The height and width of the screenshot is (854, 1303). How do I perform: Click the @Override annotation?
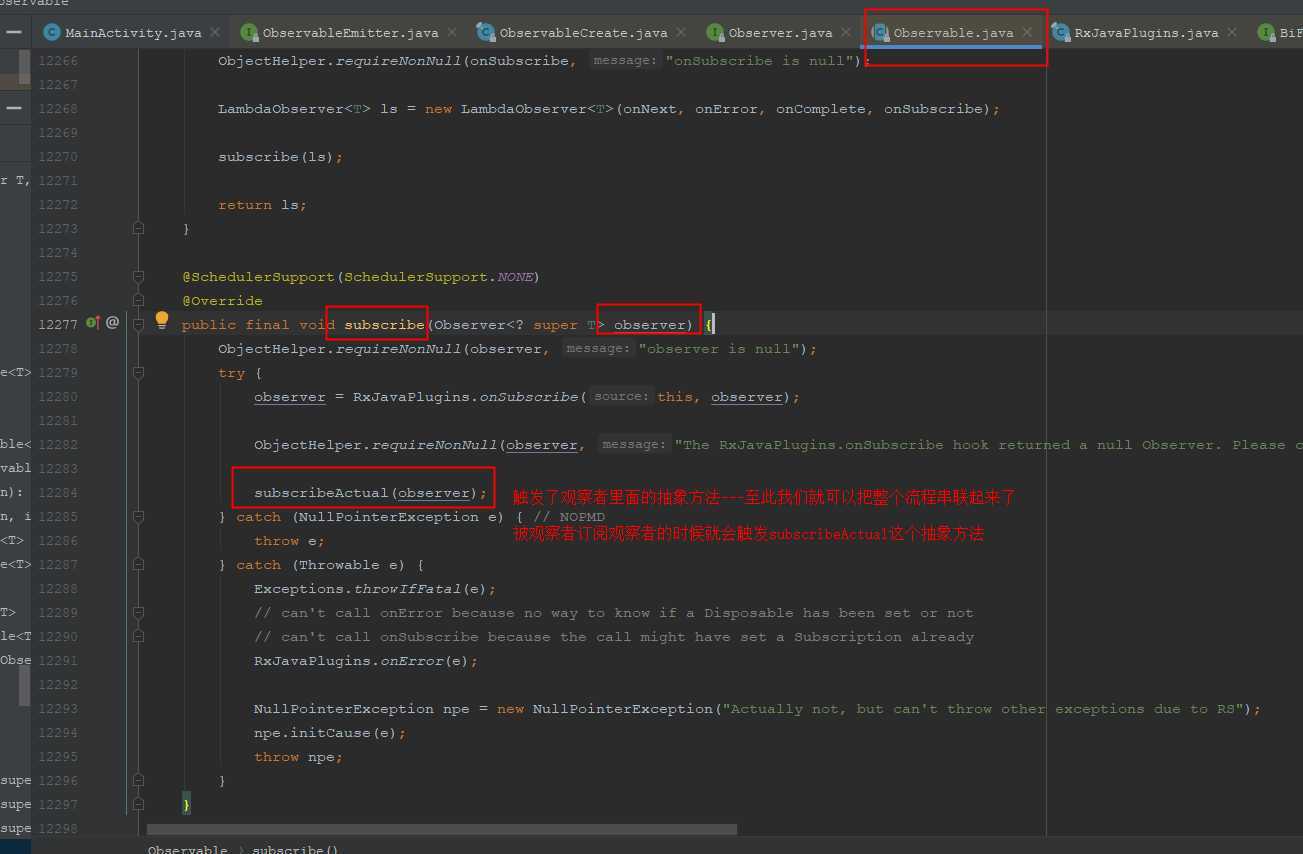(222, 301)
